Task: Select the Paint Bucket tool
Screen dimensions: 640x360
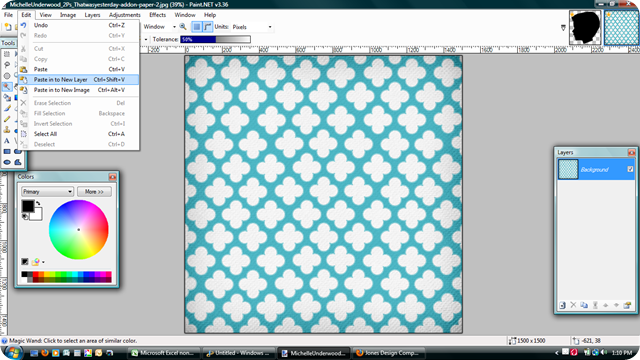Action: click(x=7, y=98)
